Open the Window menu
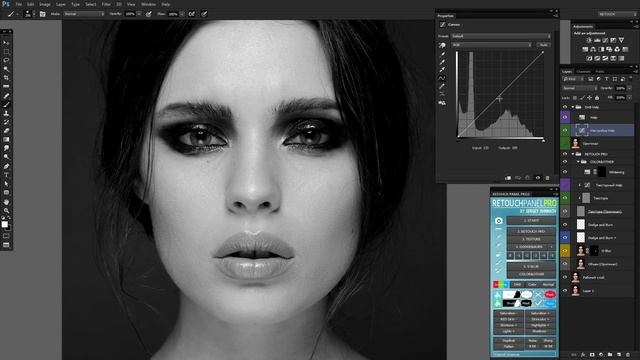640x360 pixels. pos(148,4)
